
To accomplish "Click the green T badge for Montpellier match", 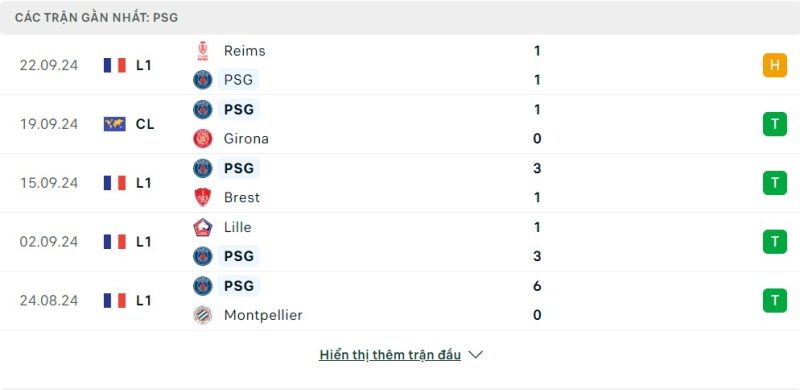I will 774,301.
